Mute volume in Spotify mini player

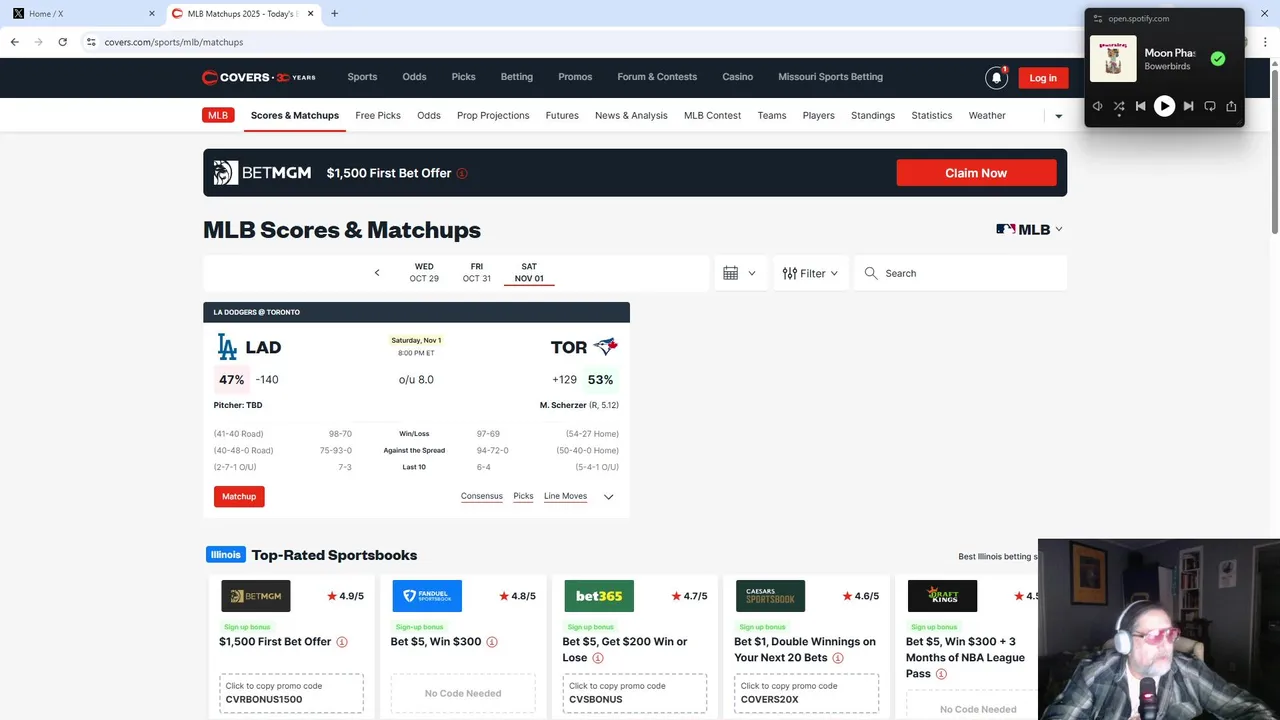pos(1097,106)
